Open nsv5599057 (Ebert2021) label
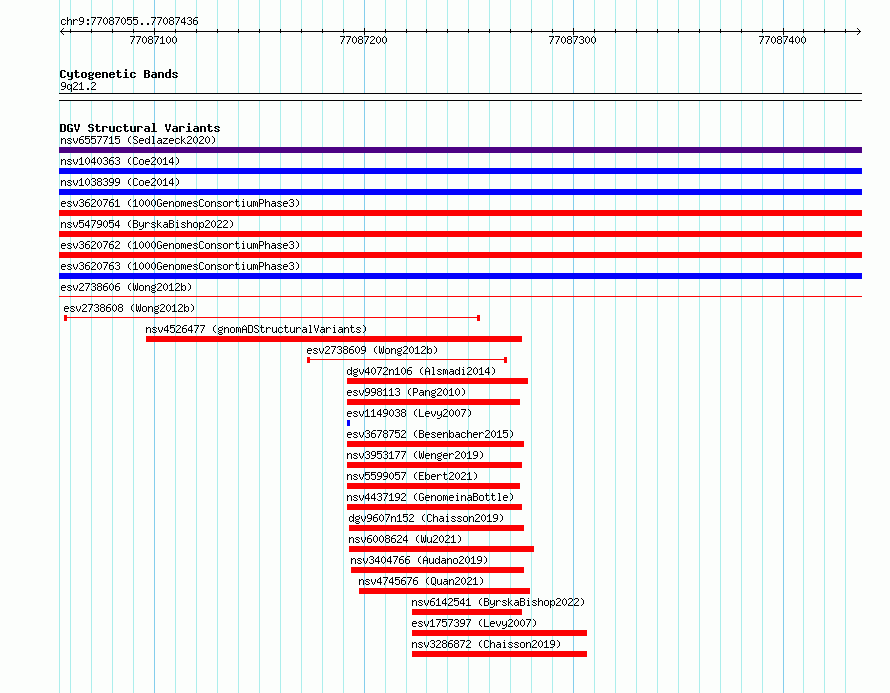This screenshot has height=693, width=890. (412, 476)
